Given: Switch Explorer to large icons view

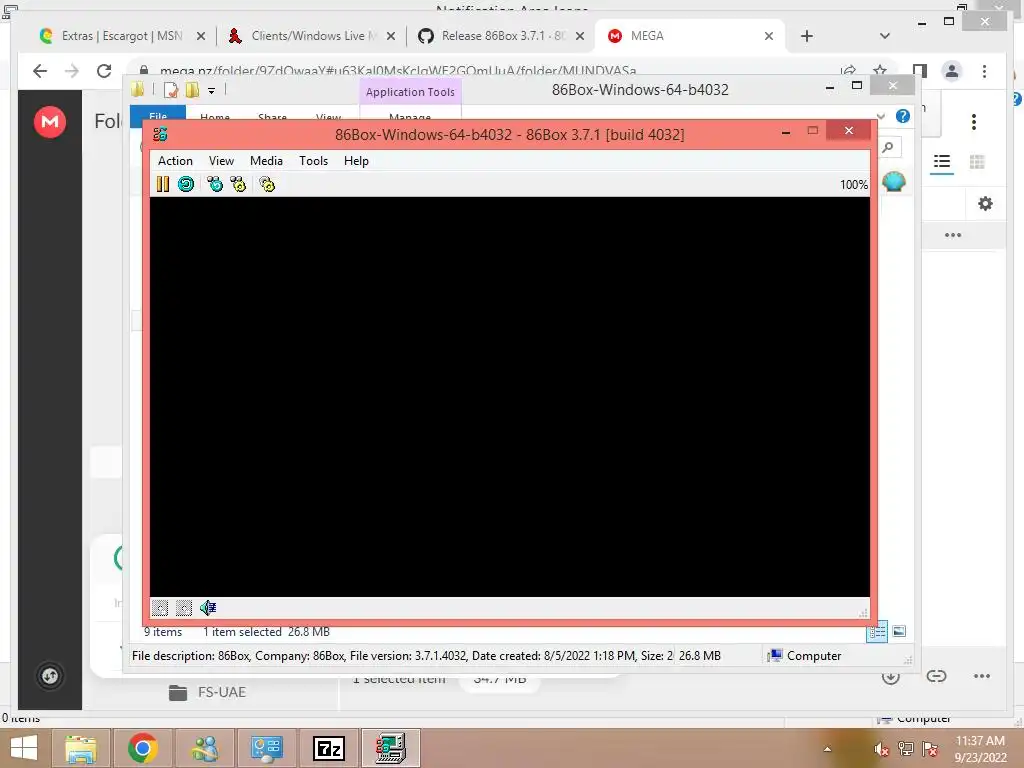Looking at the screenshot, I should (x=899, y=631).
